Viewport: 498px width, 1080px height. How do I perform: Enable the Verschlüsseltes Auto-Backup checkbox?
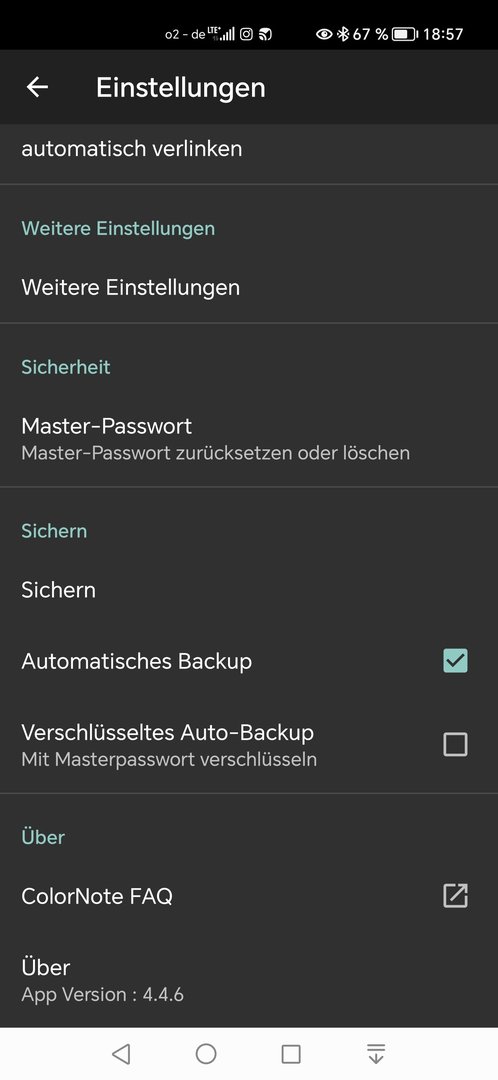point(455,744)
